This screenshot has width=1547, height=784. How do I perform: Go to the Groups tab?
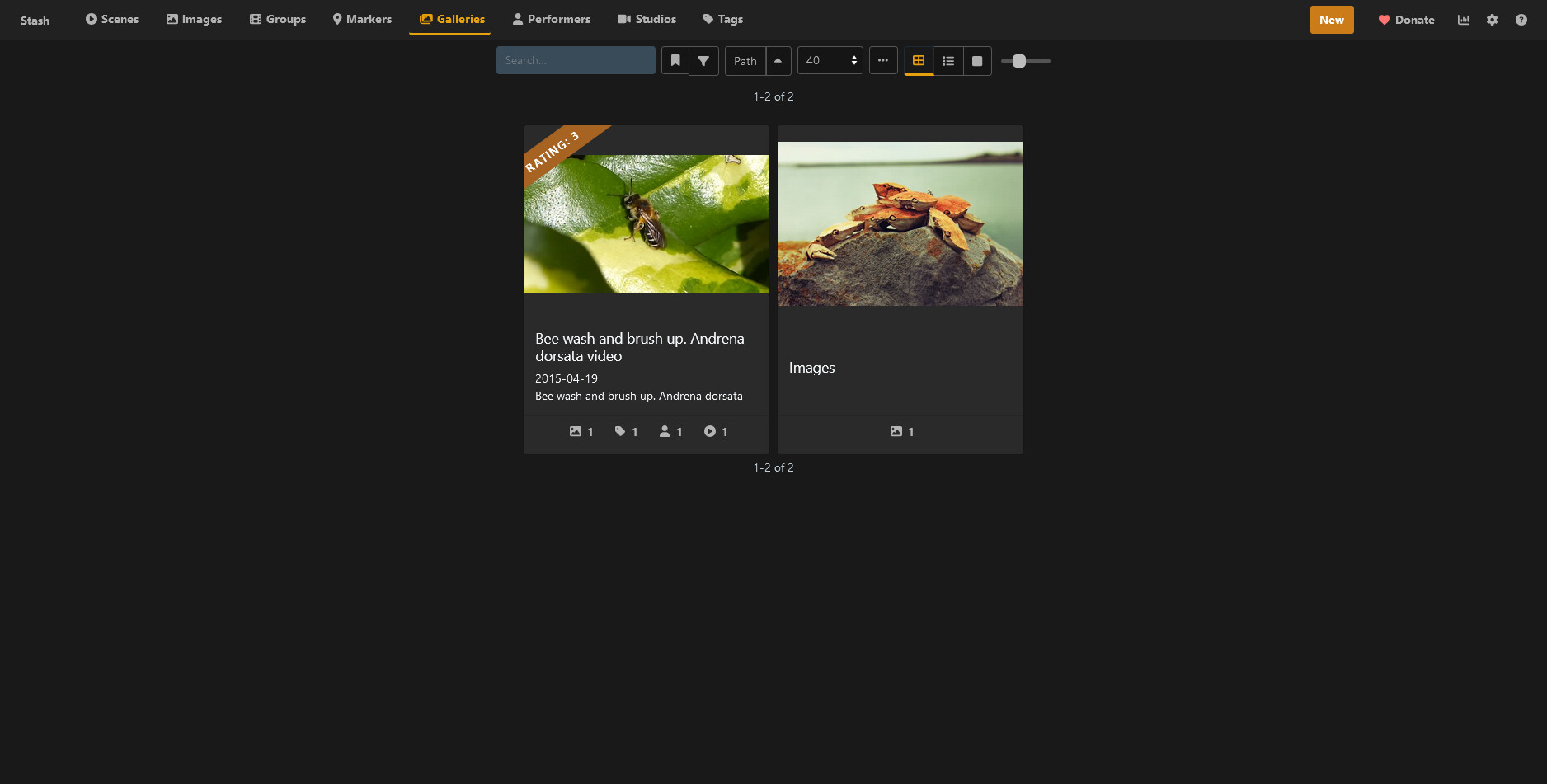click(x=278, y=19)
